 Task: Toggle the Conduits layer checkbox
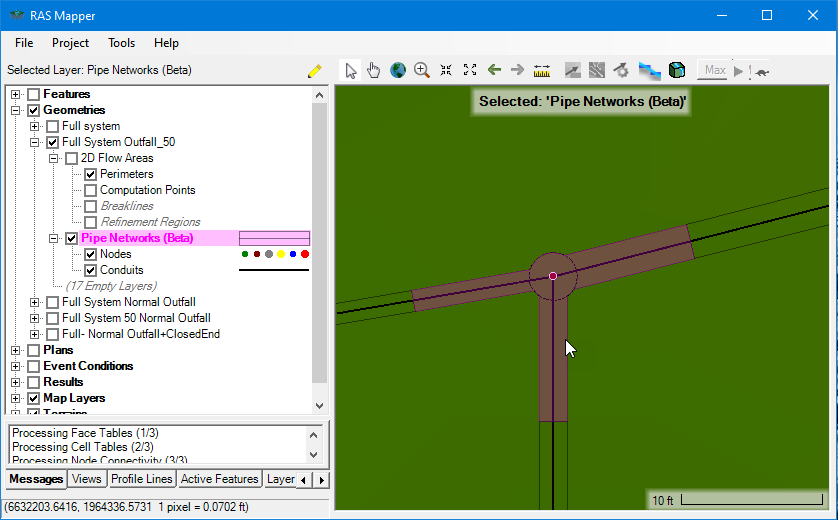pyautogui.click(x=91, y=270)
